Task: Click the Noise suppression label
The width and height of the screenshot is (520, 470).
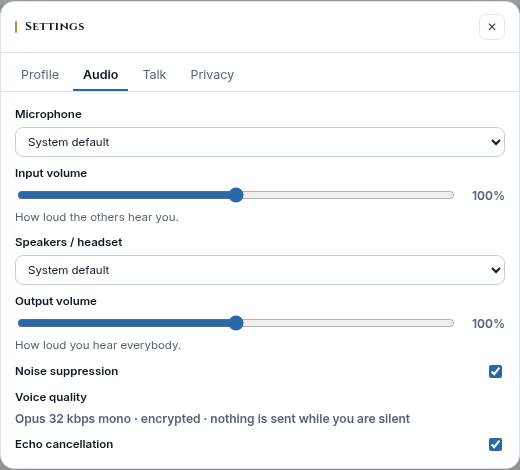Action: [67, 371]
